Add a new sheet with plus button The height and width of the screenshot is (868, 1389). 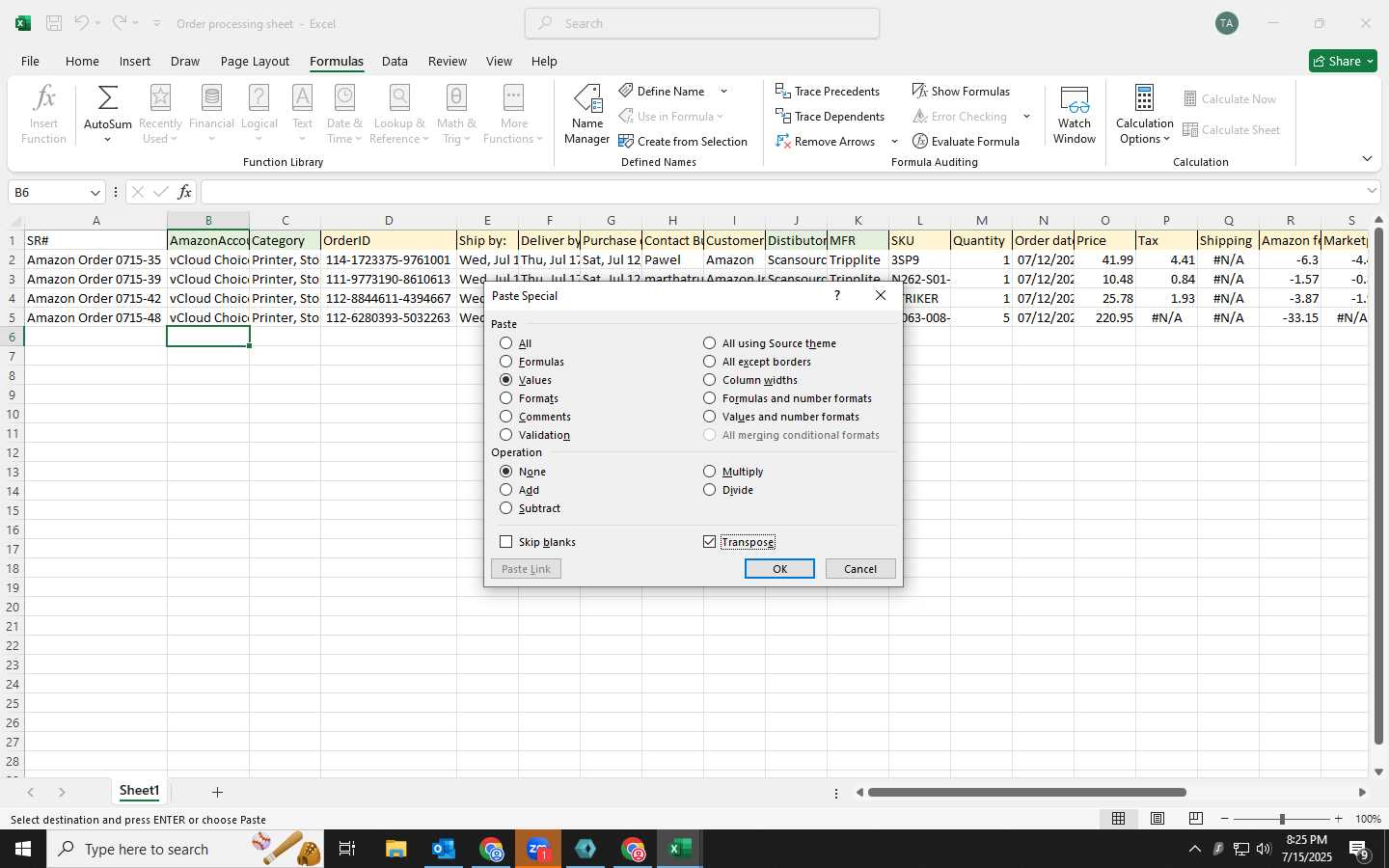point(217,792)
